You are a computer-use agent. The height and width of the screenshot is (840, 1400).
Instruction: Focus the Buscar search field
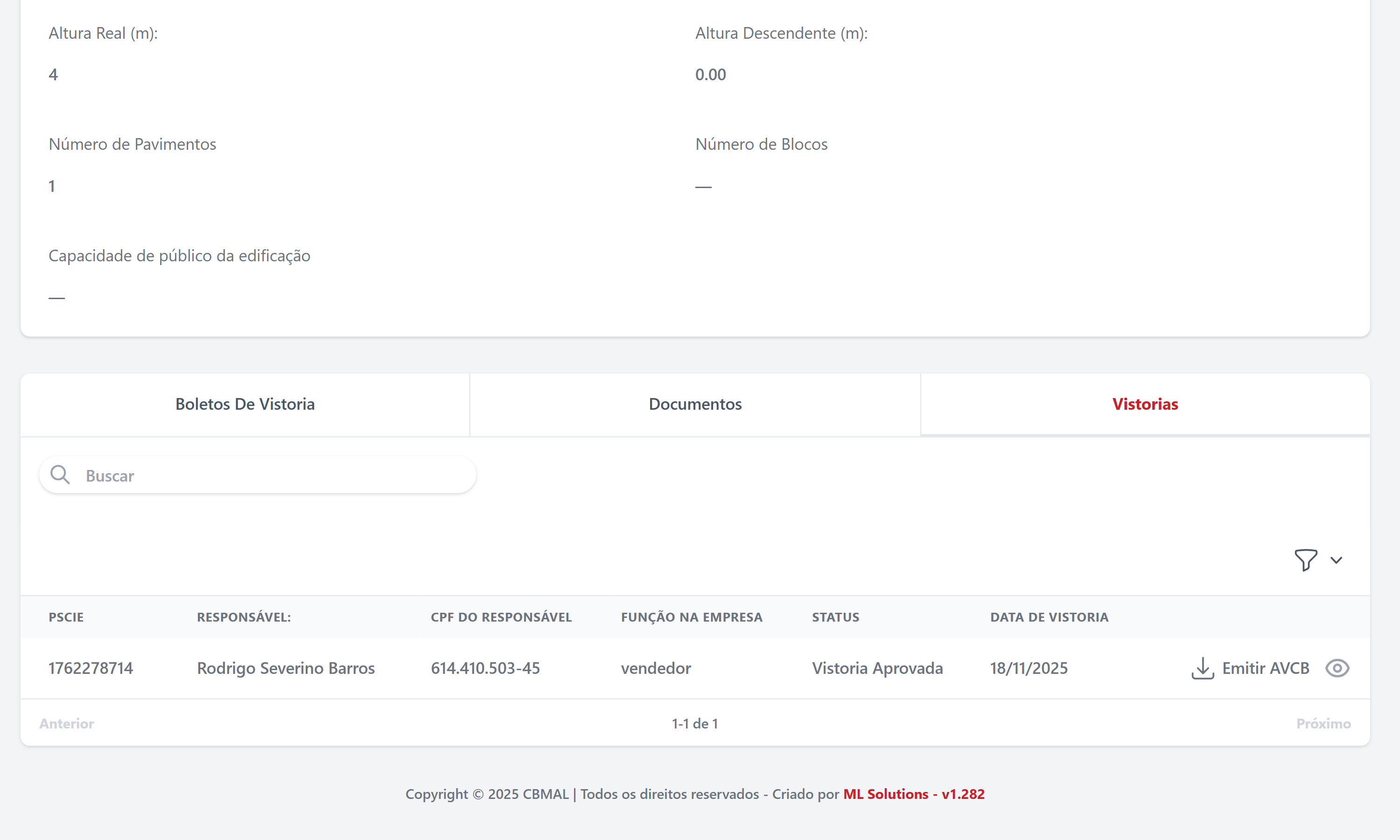tap(272, 476)
